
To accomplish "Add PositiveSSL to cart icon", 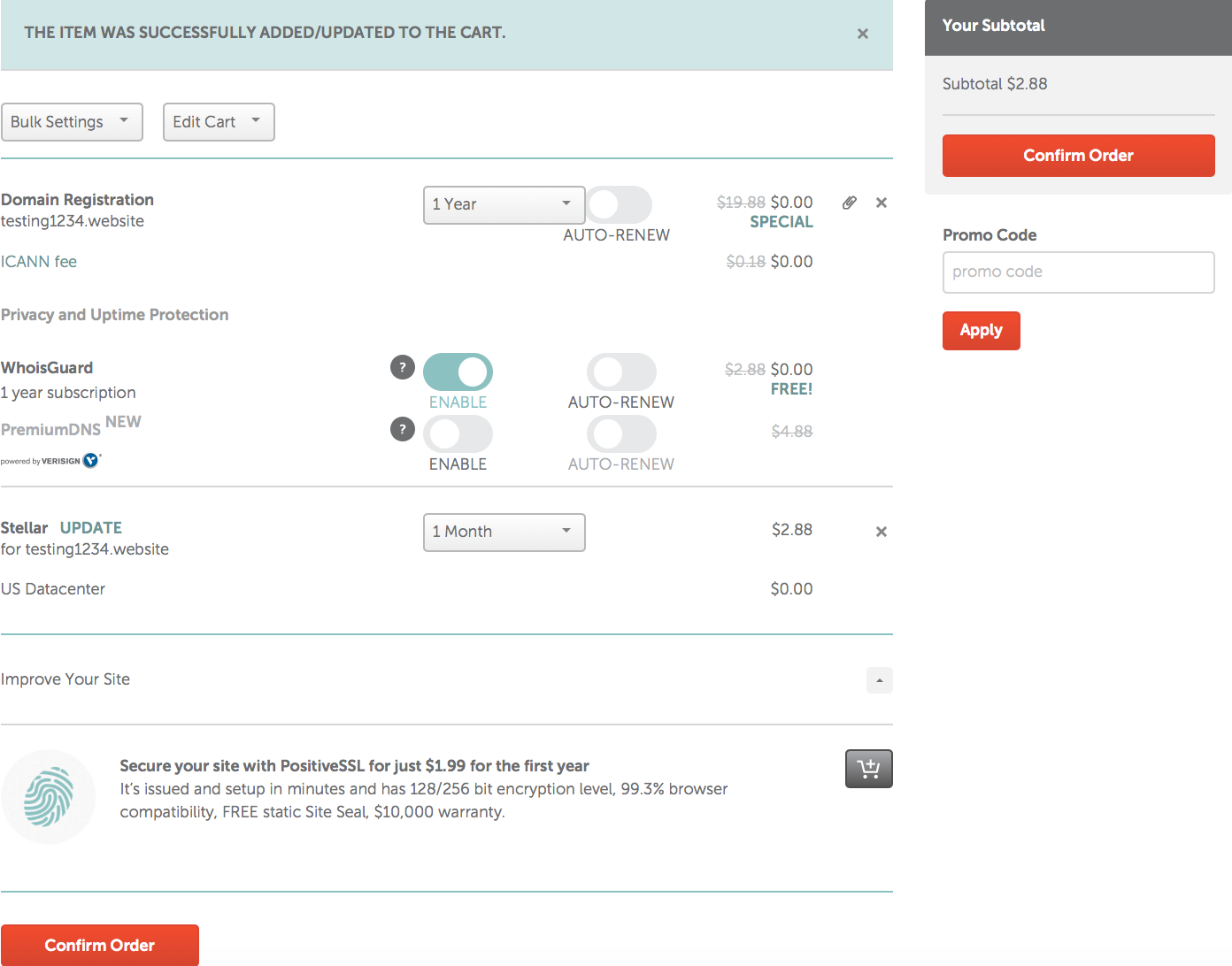I will pyautogui.click(x=869, y=769).
